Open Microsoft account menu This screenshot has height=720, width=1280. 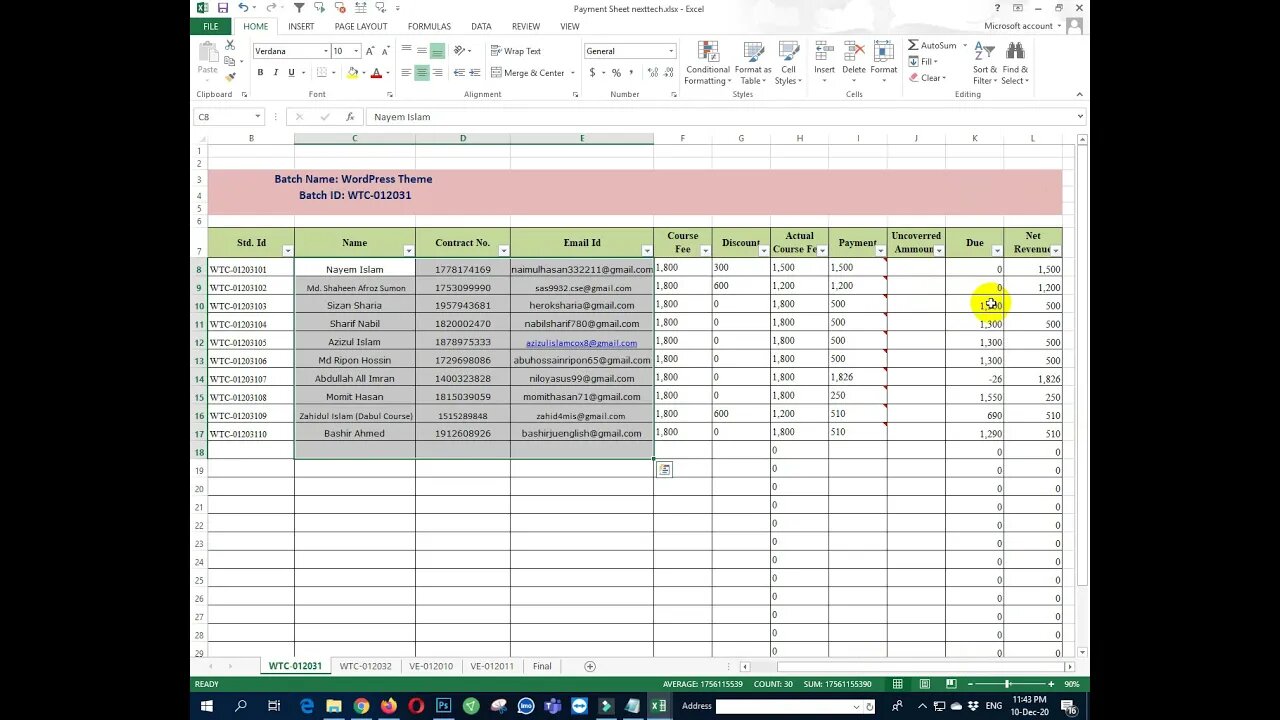(1023, 26)
